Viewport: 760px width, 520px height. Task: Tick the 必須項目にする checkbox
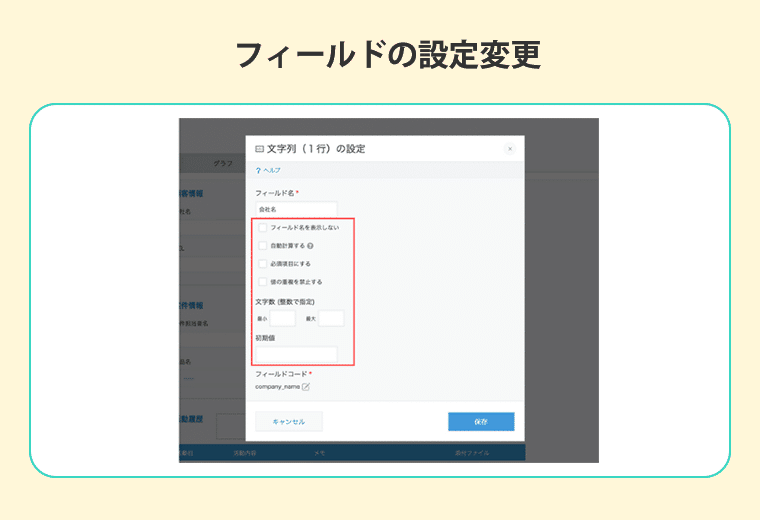(x=262, y=264)
